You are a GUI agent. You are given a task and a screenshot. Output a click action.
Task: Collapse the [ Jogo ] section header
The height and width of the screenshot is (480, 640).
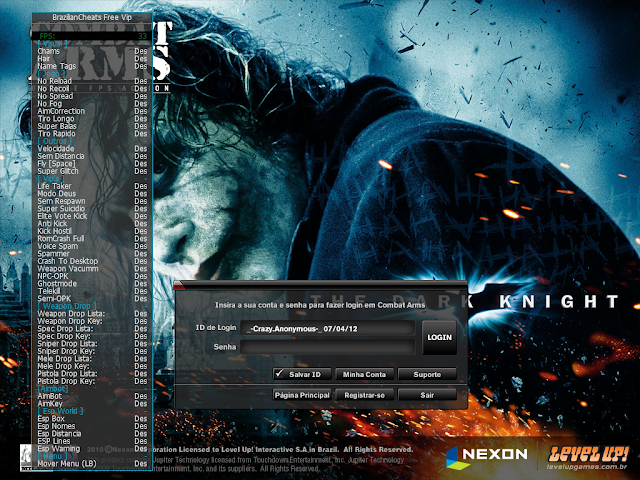(x=51, y=73)
